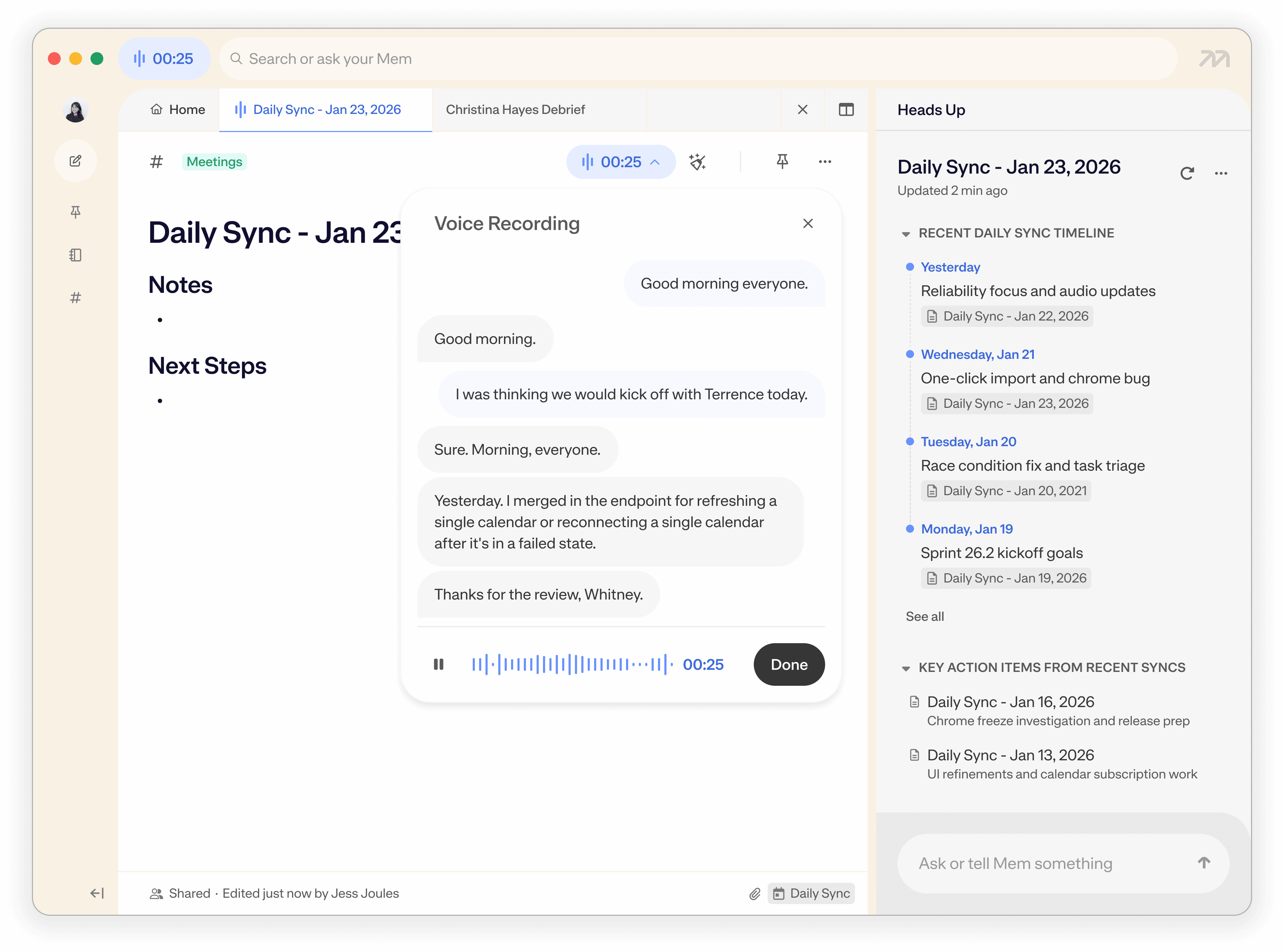Pause the voice recording
This screenshot has height=952, width=1284.
pos(438,664)
